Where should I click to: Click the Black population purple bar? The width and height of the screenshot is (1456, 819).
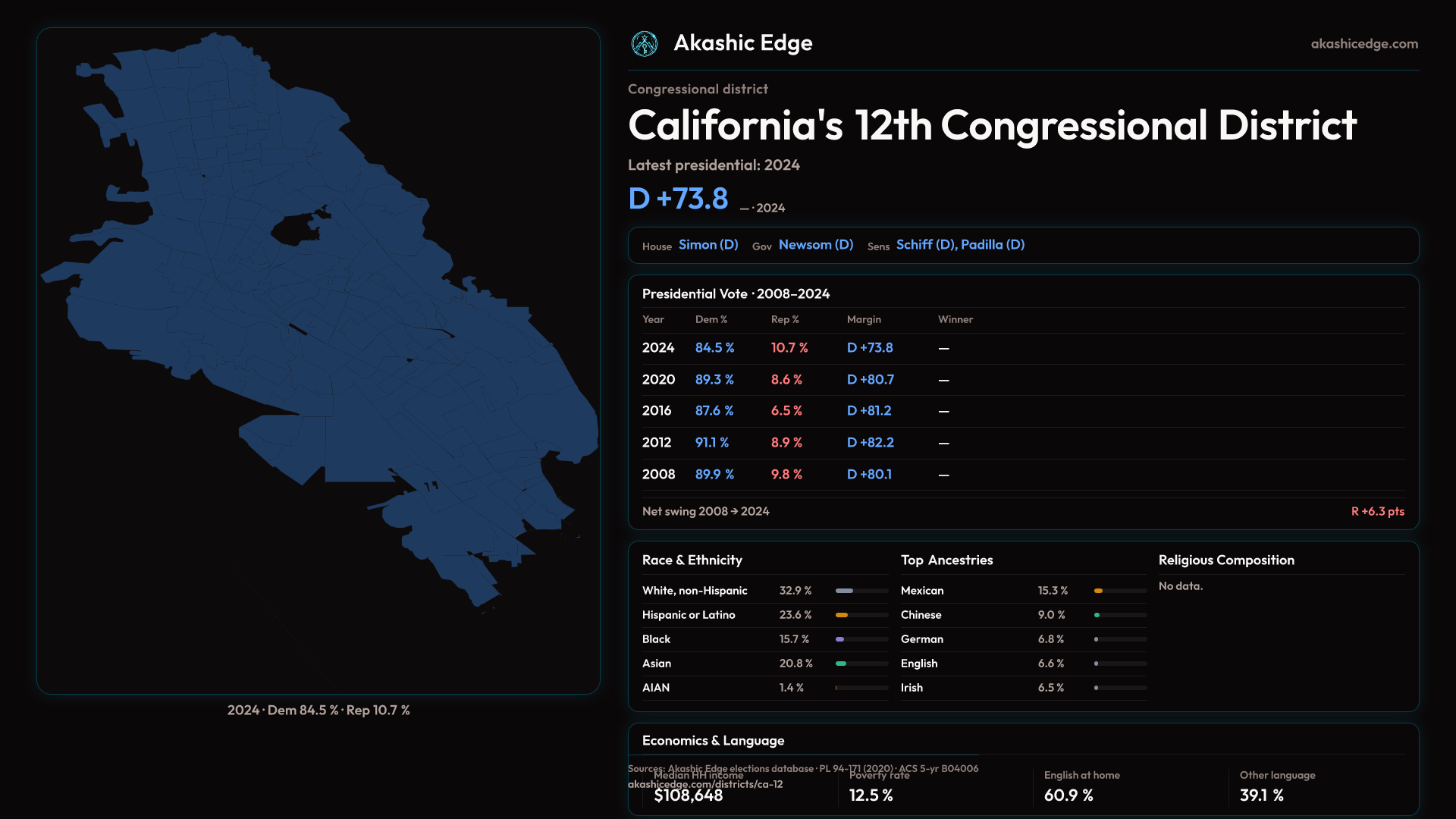point(840,639)
